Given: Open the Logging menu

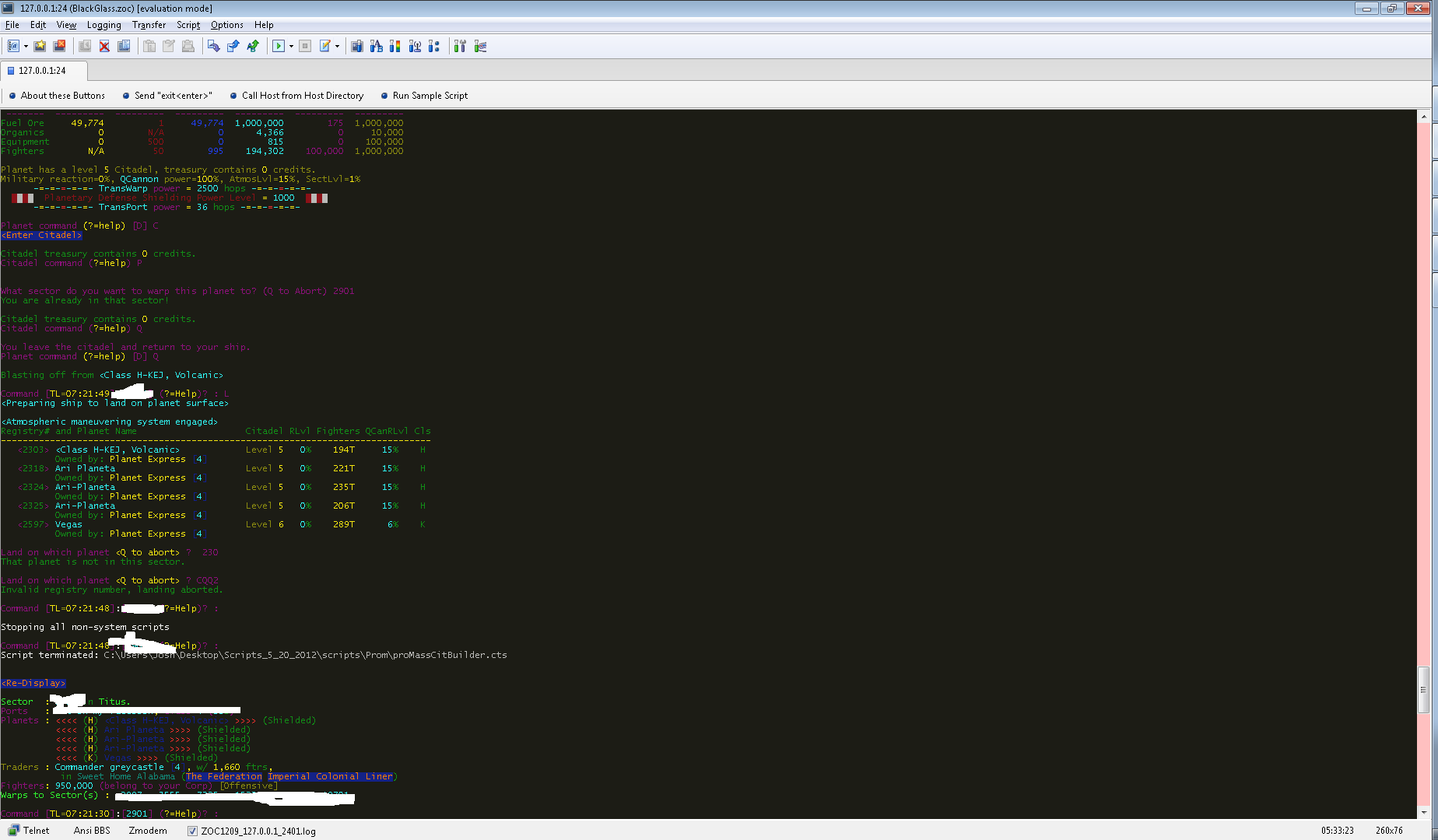Looking at the screenshot, I should [103, 25].
